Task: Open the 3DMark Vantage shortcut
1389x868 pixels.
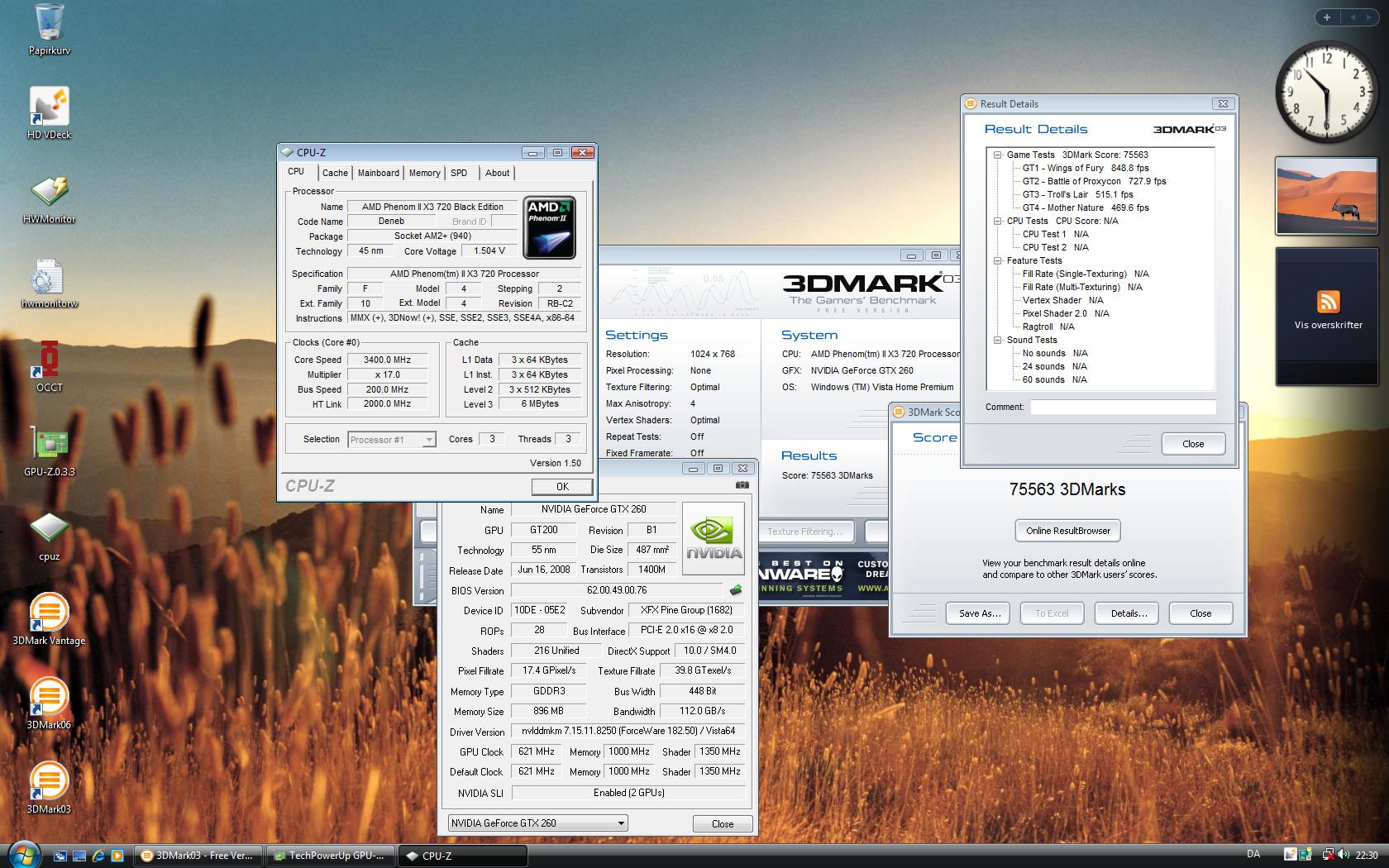Action: click(49, 619)
